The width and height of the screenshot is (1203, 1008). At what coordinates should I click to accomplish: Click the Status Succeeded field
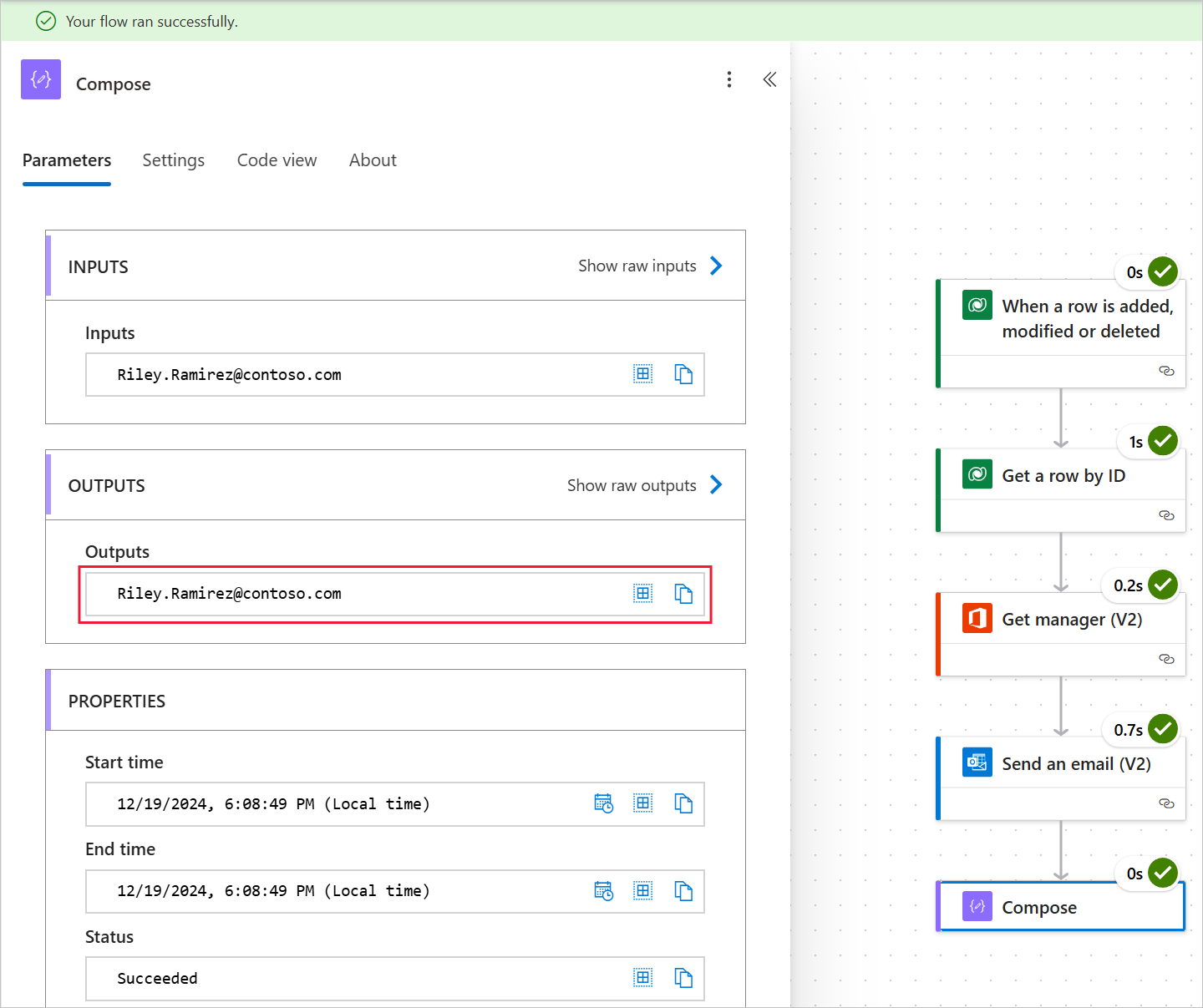pyautogui.click(x=395, y=978)
